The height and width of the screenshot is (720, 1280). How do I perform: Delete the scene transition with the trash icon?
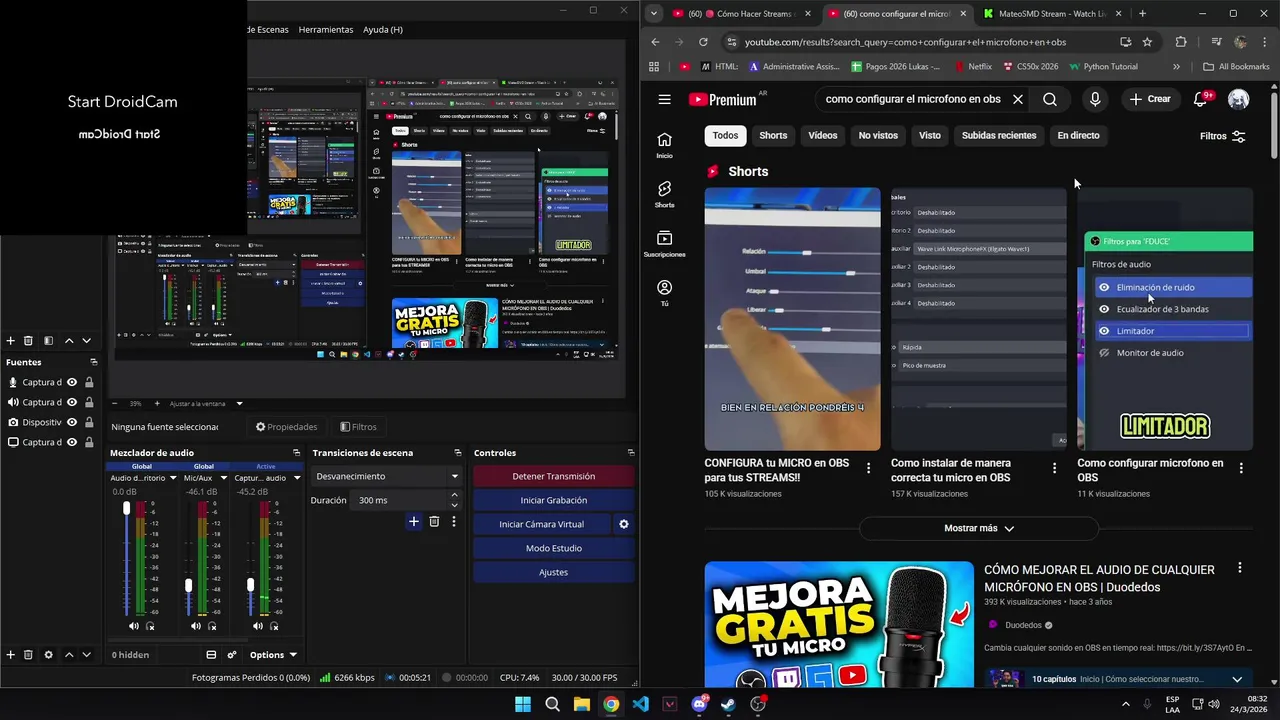[x=434, y=521]
